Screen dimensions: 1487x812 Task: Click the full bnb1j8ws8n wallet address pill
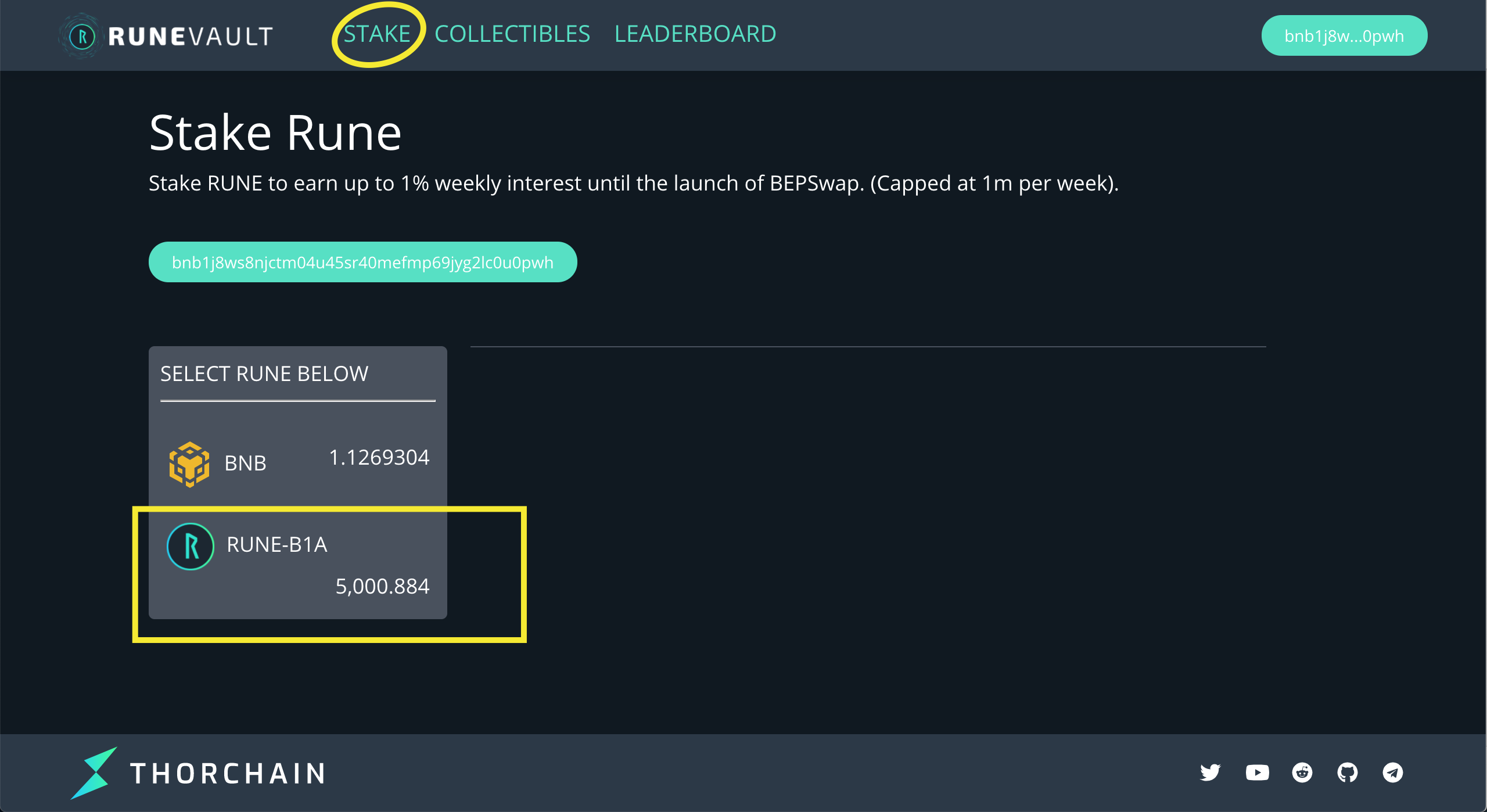coord(362,262)
